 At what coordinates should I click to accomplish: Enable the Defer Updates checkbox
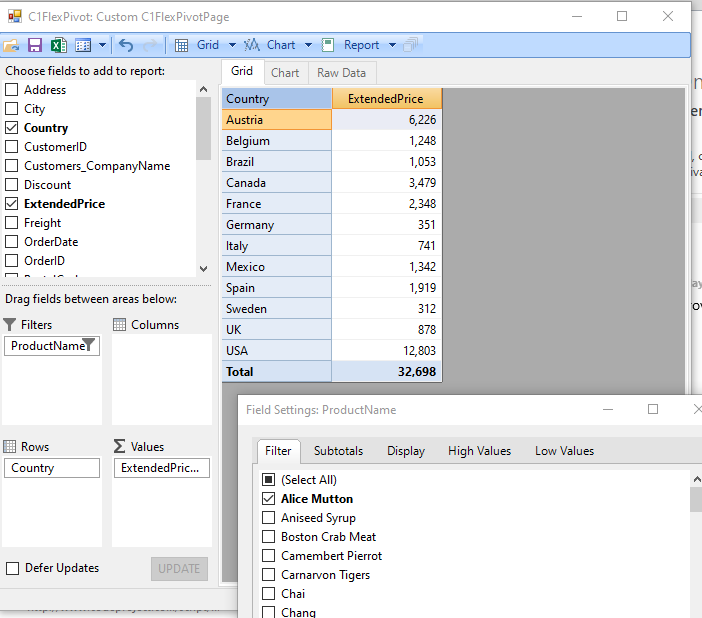point(13,568)
